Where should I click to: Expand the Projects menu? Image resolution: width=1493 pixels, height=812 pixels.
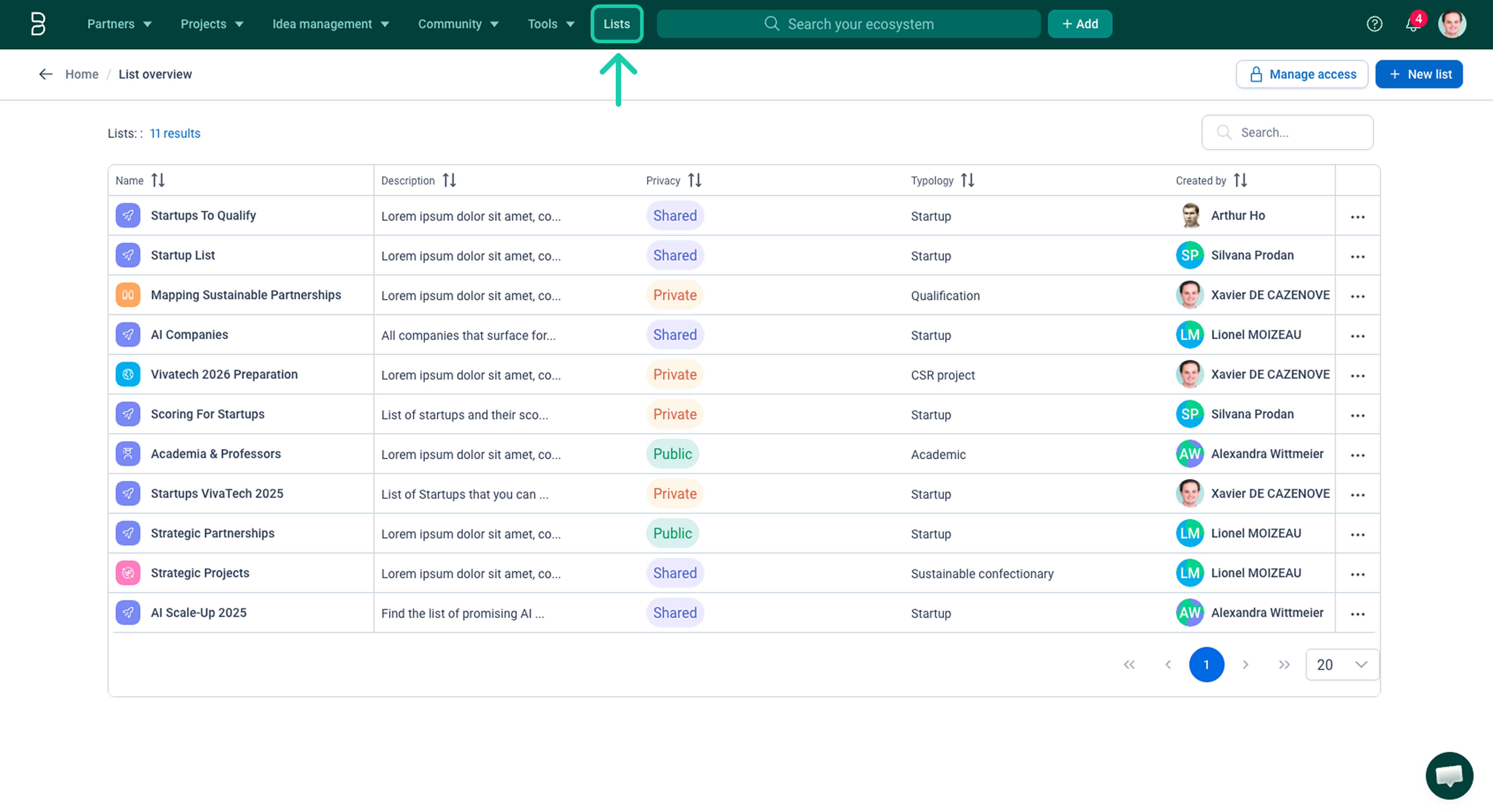212,24
